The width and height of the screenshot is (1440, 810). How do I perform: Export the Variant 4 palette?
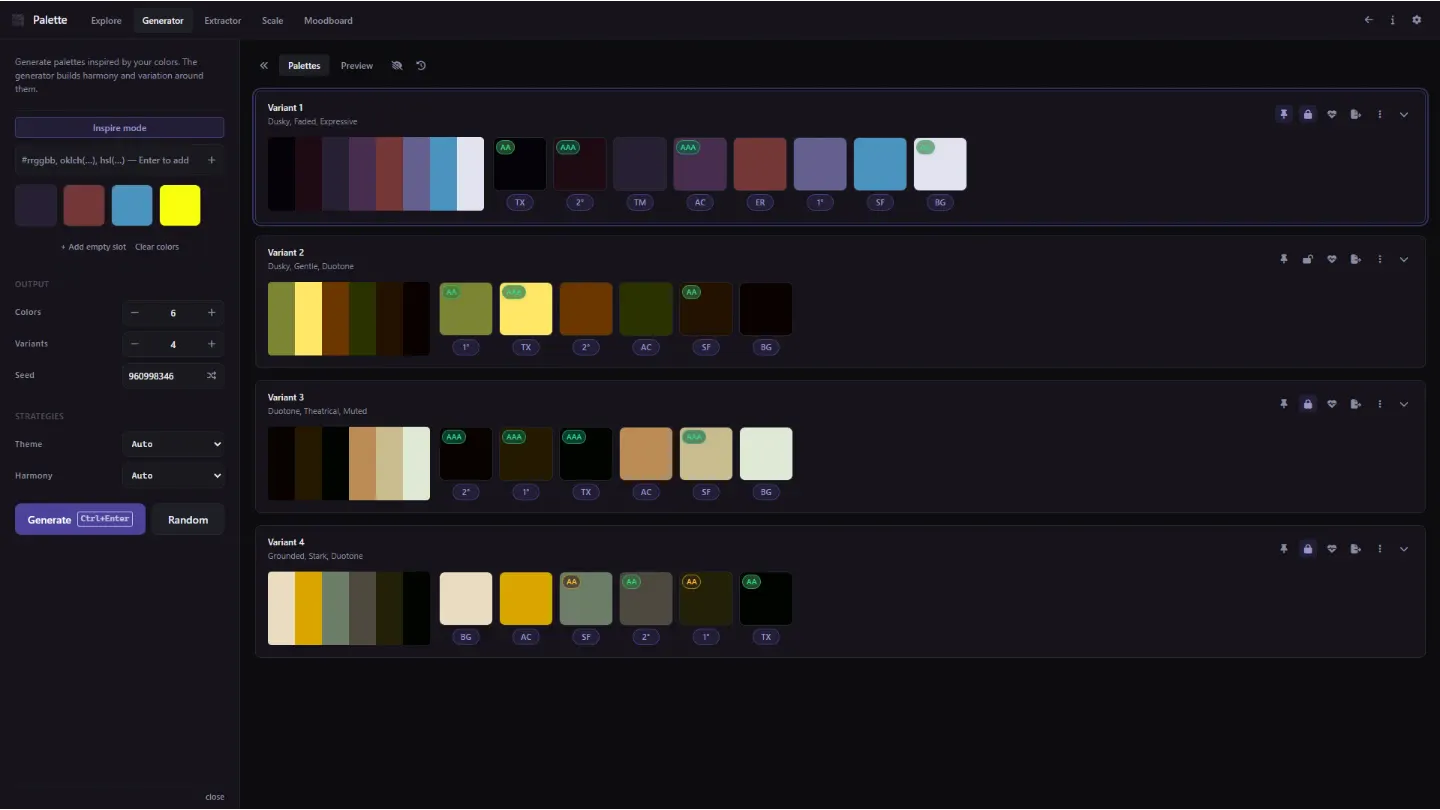point(1355,549)
